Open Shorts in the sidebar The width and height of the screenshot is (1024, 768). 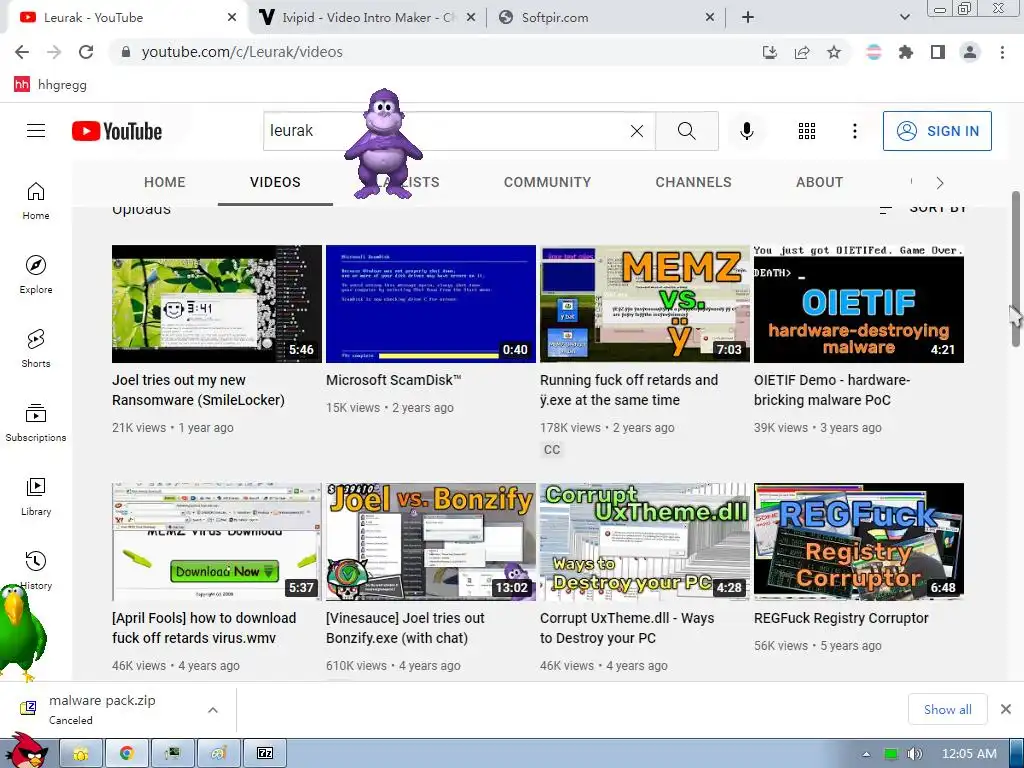(36, 349)
